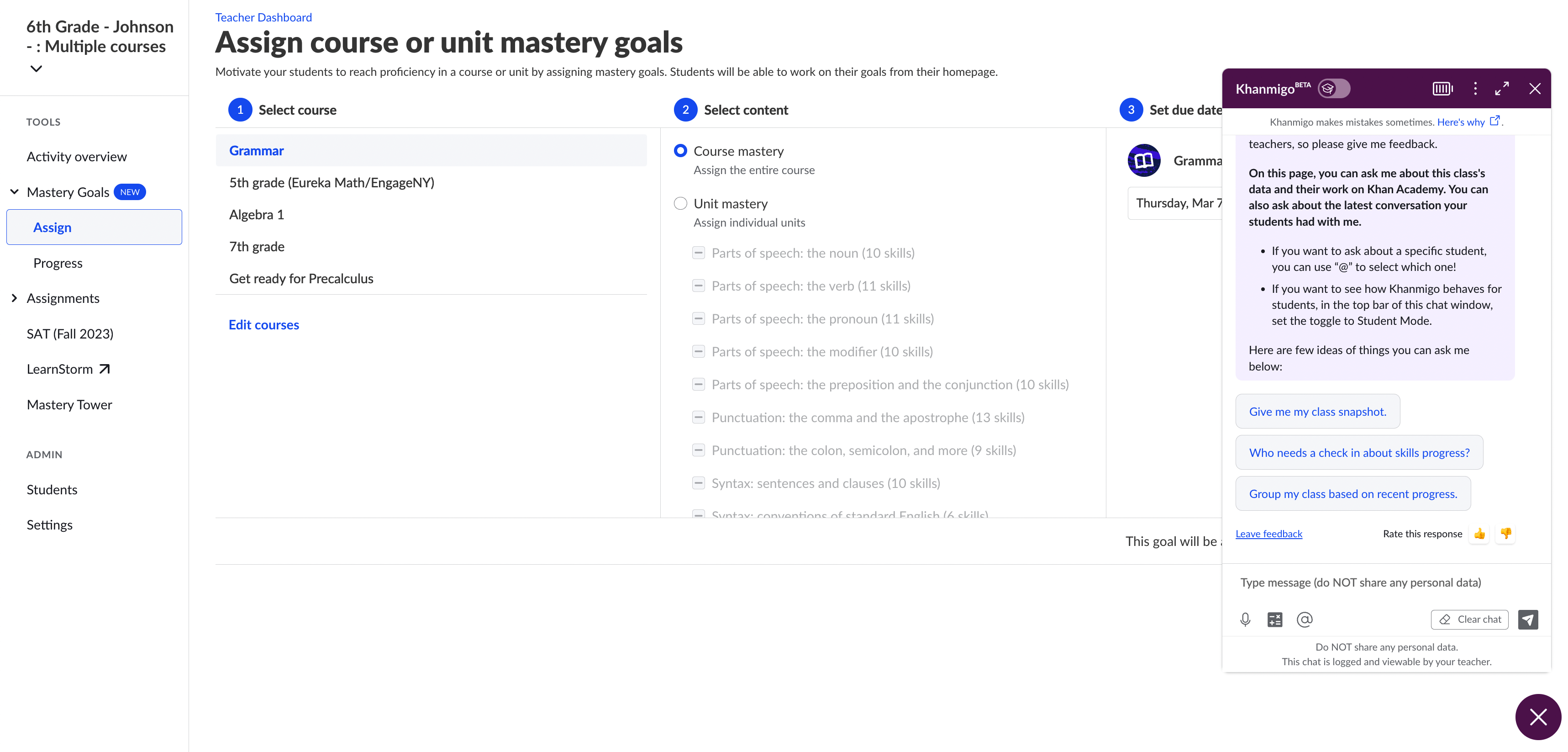Click Leave feedback link
The image size is (1568, 752).
pyautogui.click(x=1268, y=534)
